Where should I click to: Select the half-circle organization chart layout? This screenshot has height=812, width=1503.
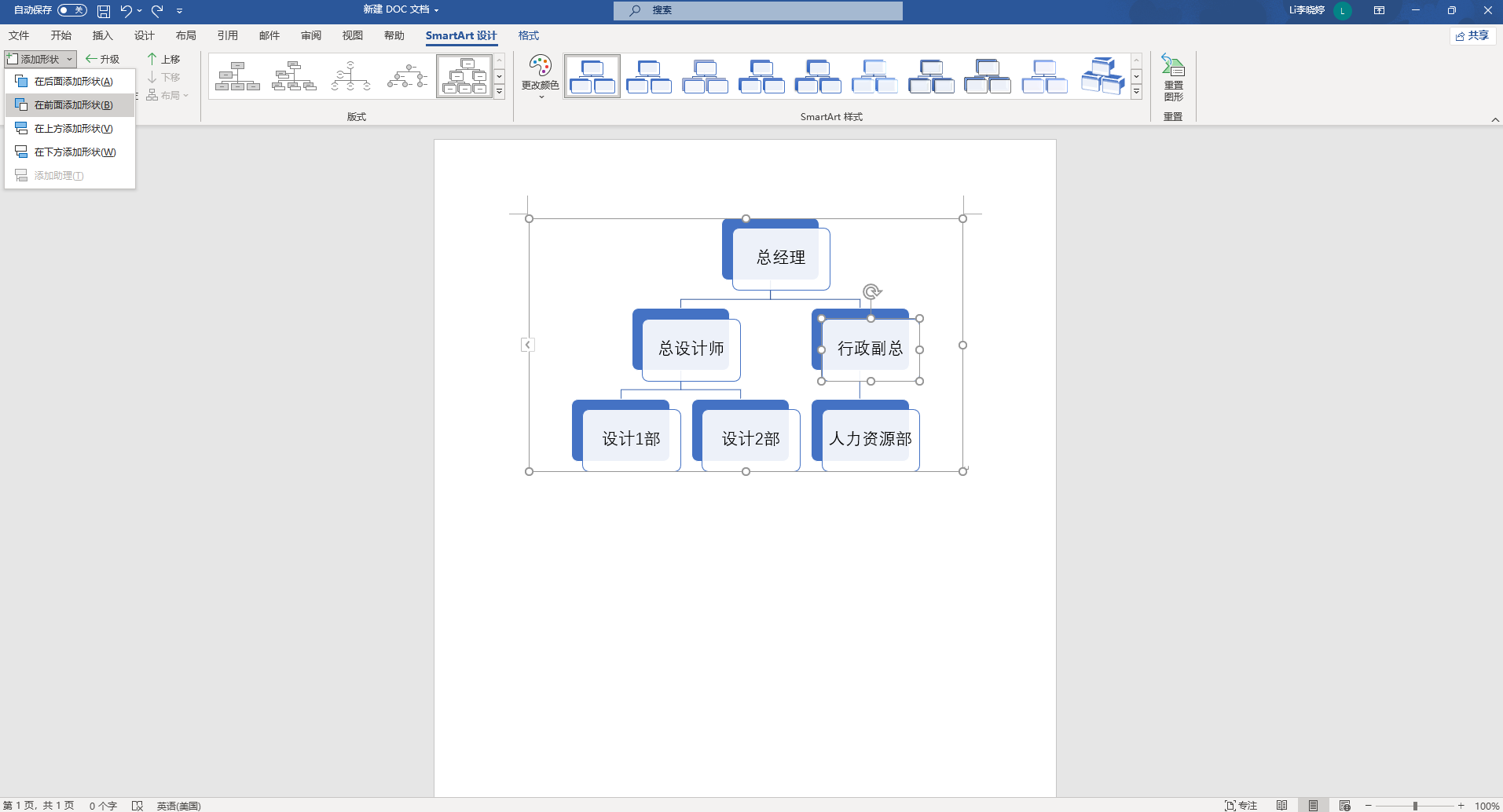coord(350,76)
